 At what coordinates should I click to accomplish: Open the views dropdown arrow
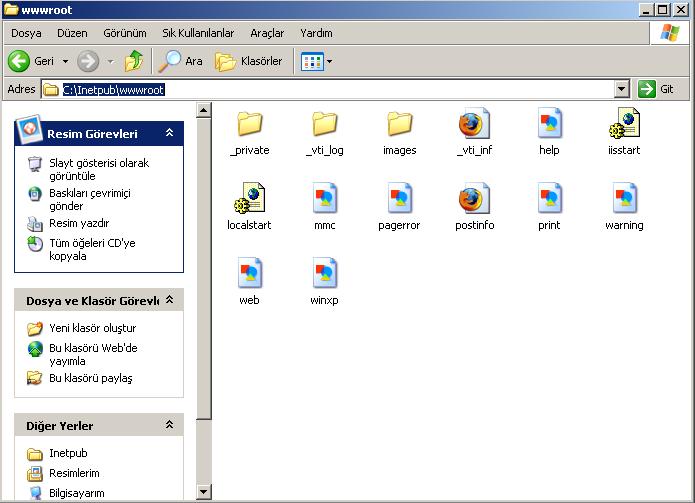coord(329,62)
